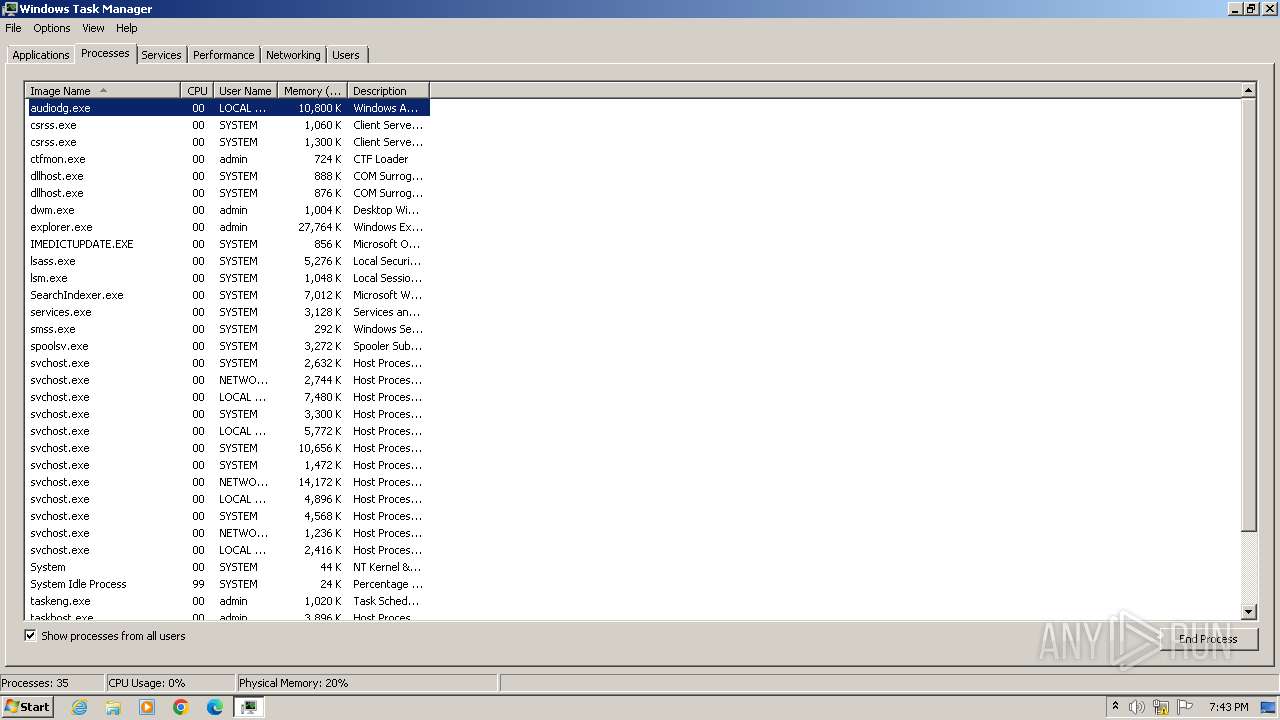This screenshot has width=1280, height=720.
Task: Show hidden tray icons arrow
Action: pyautogui.click(x=1115, y=707)
